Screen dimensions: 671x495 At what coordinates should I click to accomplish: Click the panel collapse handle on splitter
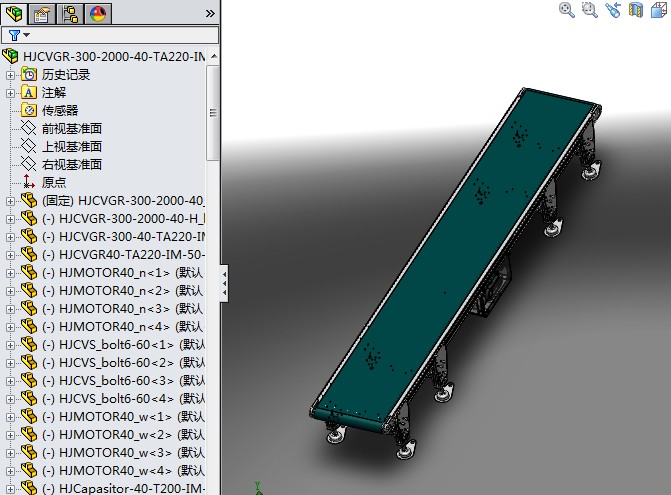[224, 283]
